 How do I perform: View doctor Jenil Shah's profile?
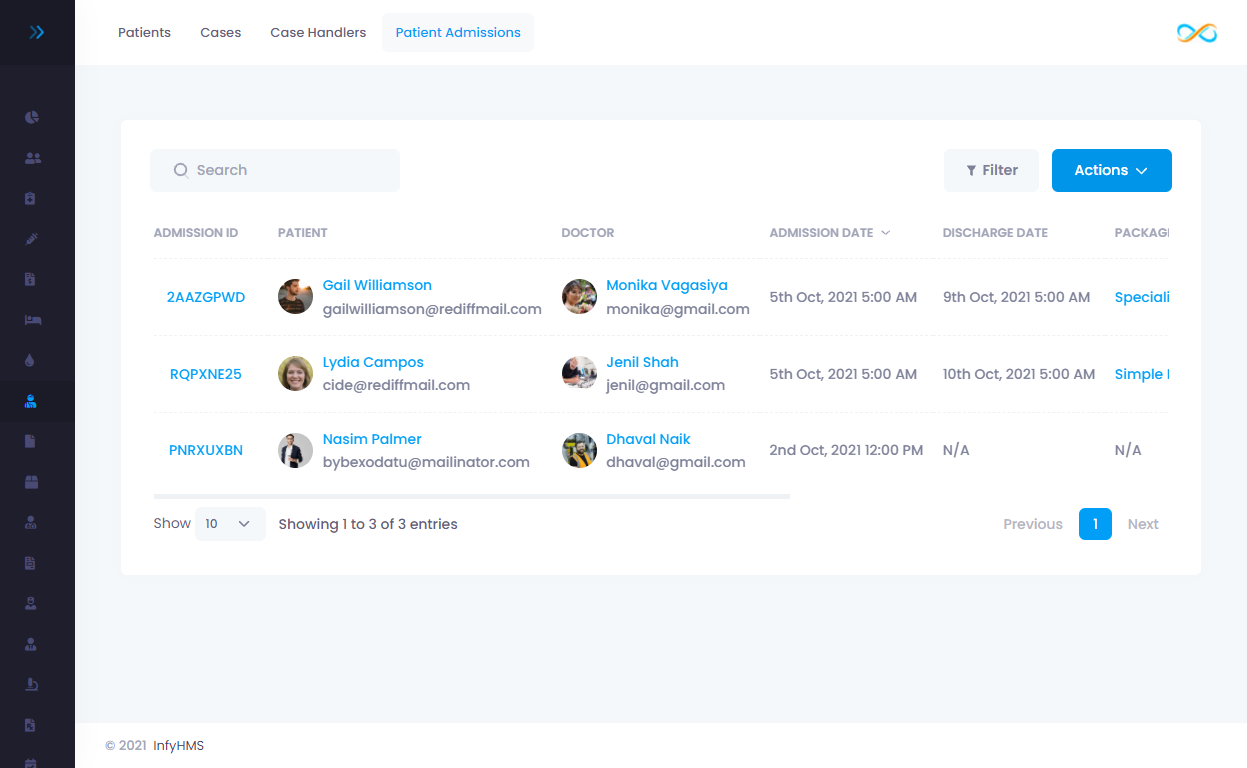[642, 361]
